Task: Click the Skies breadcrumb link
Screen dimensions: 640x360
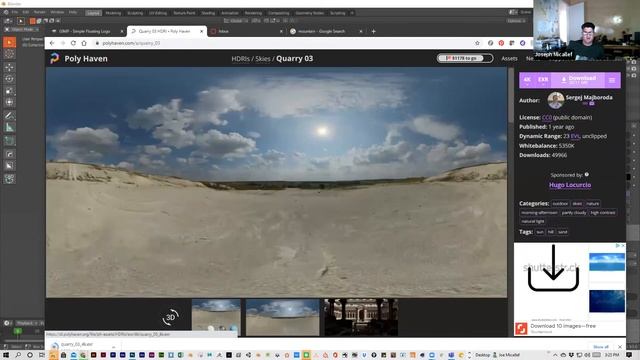Action: point(262,59)
